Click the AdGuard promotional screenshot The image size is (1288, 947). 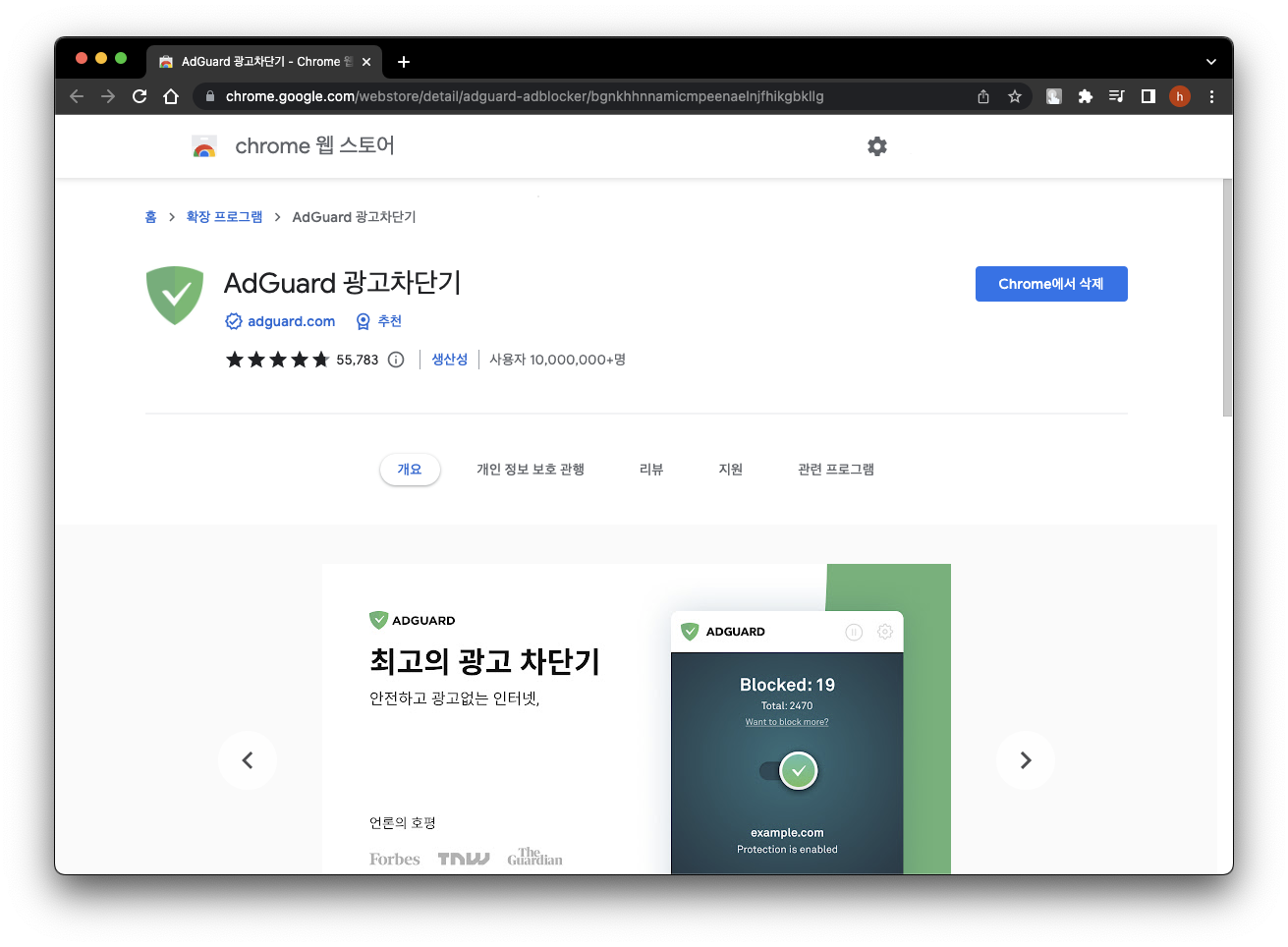637,719
